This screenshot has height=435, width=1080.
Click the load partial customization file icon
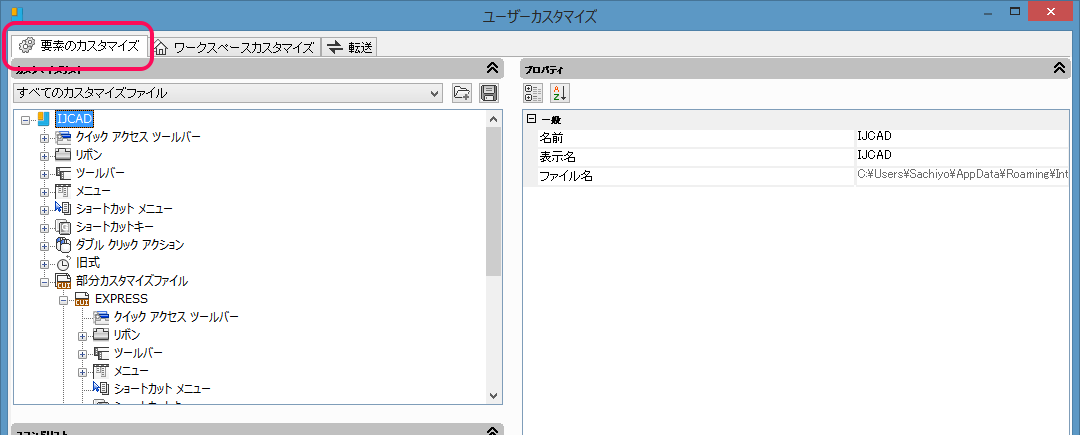click(x=461, y=93)
